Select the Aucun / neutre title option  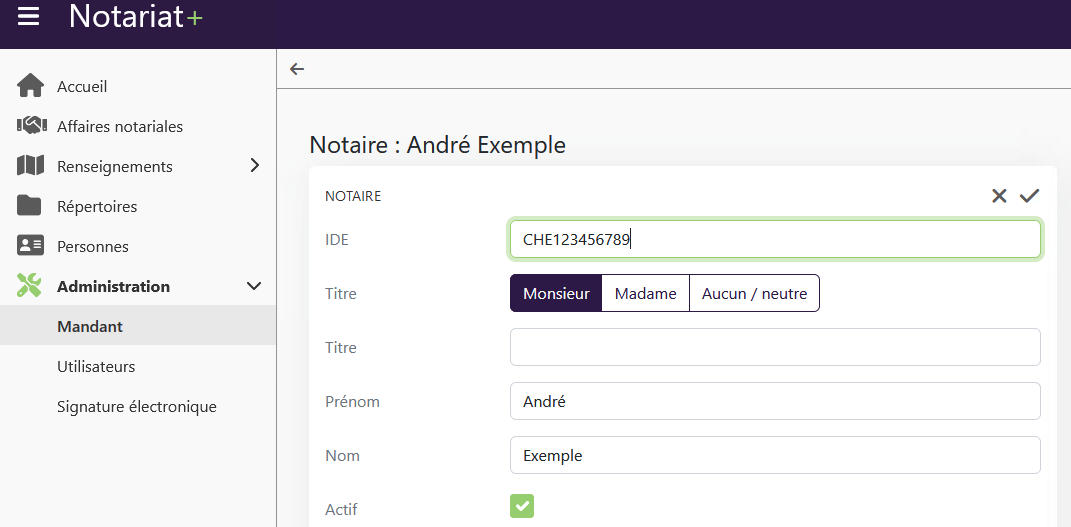click(x=754, y=294)
